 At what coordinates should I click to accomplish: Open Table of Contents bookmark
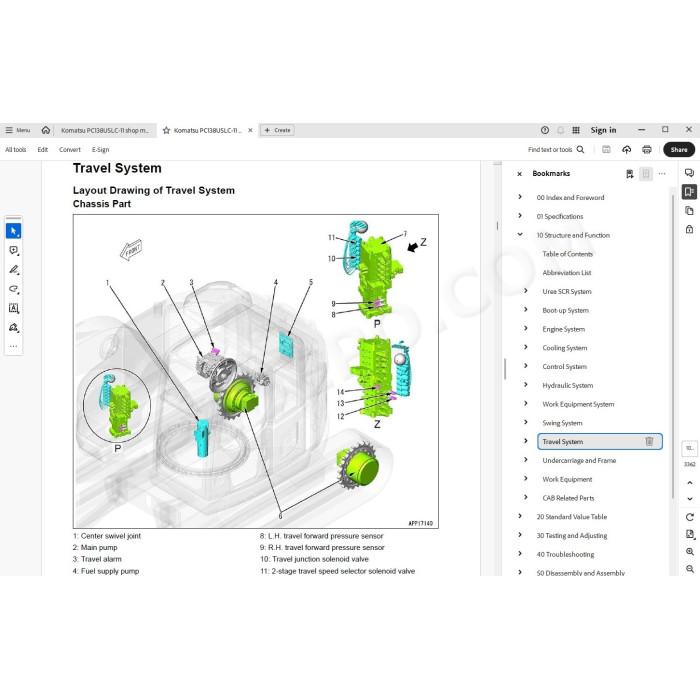click(x=567, y=254)
